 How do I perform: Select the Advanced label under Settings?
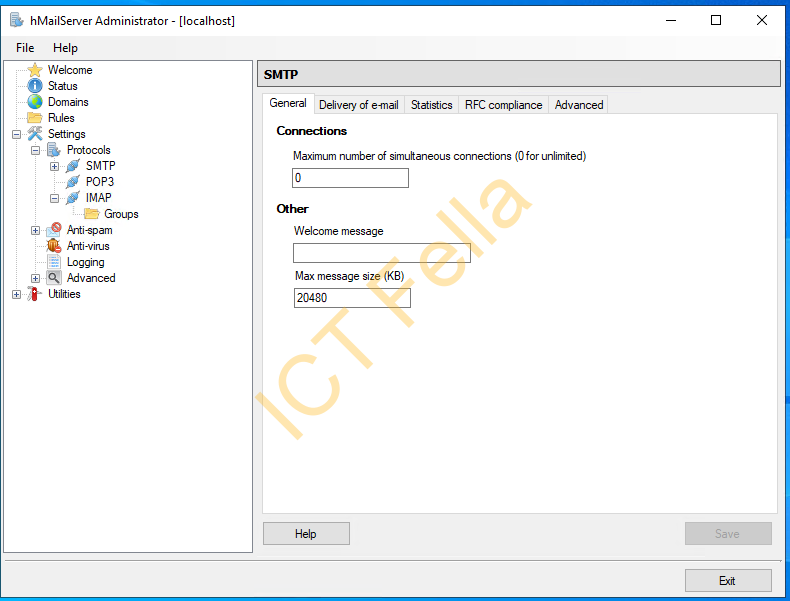91,278
